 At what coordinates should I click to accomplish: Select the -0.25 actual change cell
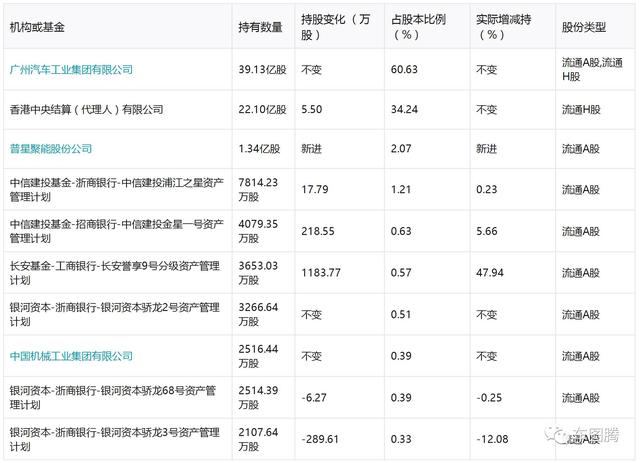489,398
